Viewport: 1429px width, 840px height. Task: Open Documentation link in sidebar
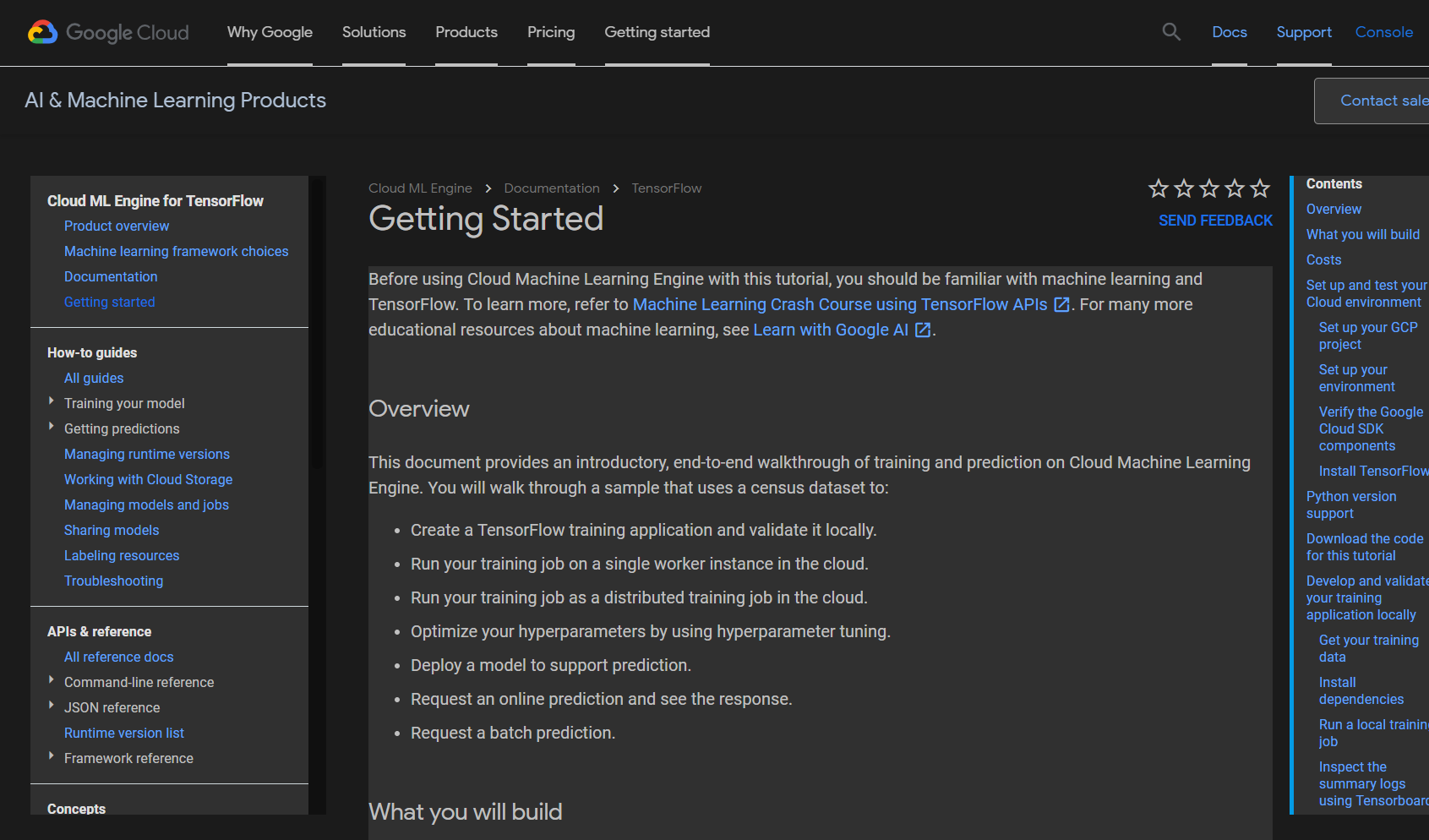tap(111, 276)
